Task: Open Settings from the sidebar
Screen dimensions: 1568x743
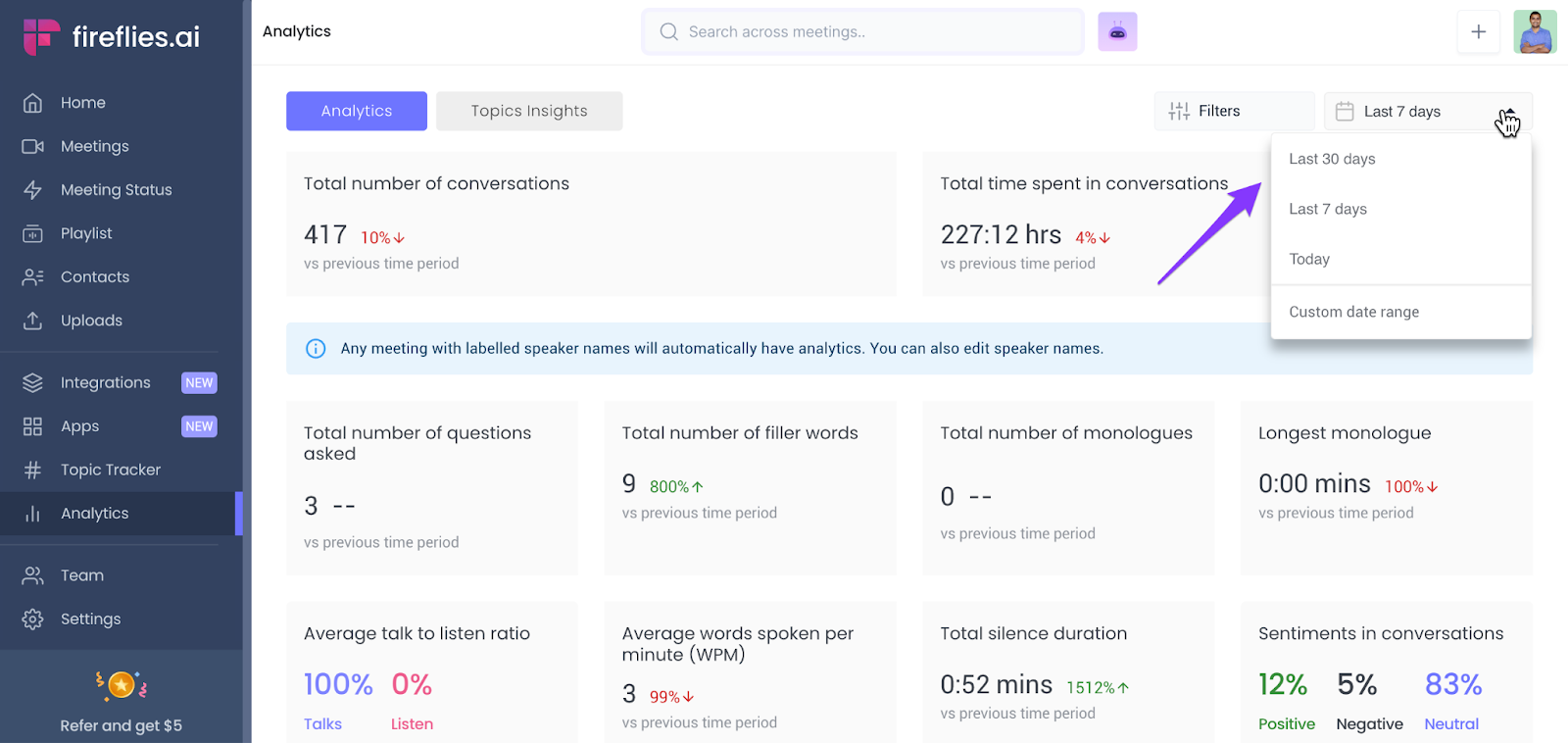Action: click(x=90, y=619)
